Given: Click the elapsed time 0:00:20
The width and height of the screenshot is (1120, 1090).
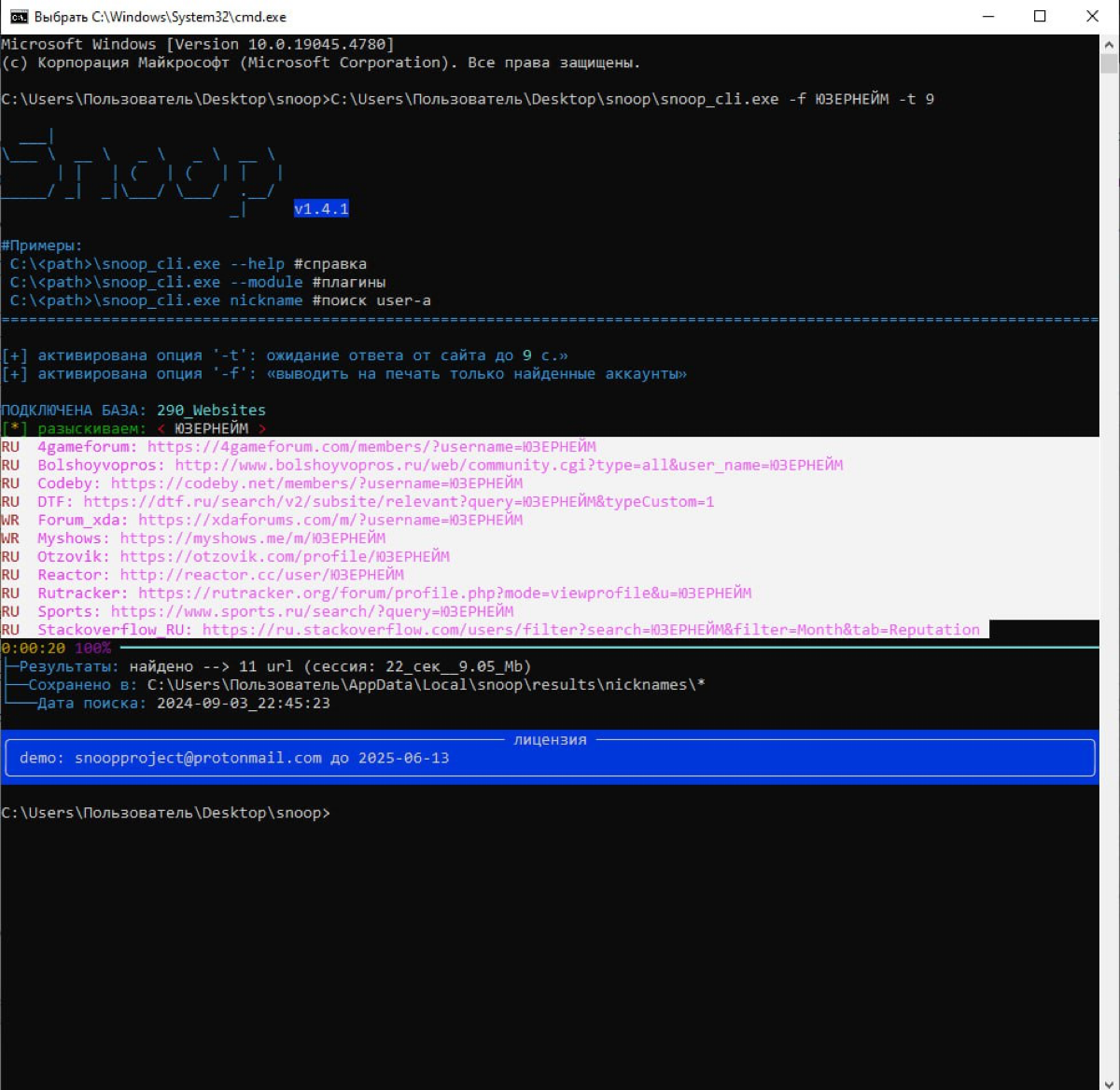Looking at the screenshot, I should point(34,648).
